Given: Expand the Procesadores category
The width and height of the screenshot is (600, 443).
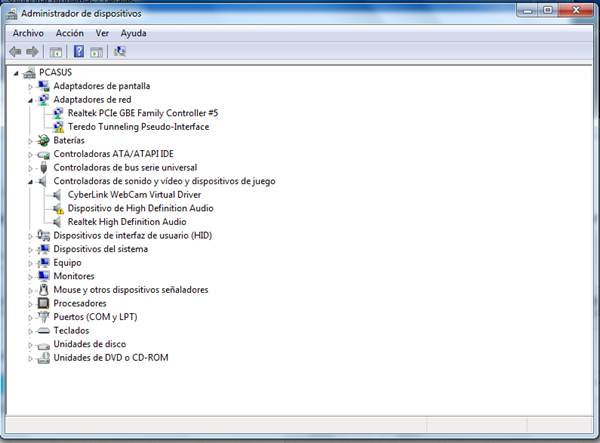Looking at the screenshot, I should click(x=30, y=304).
